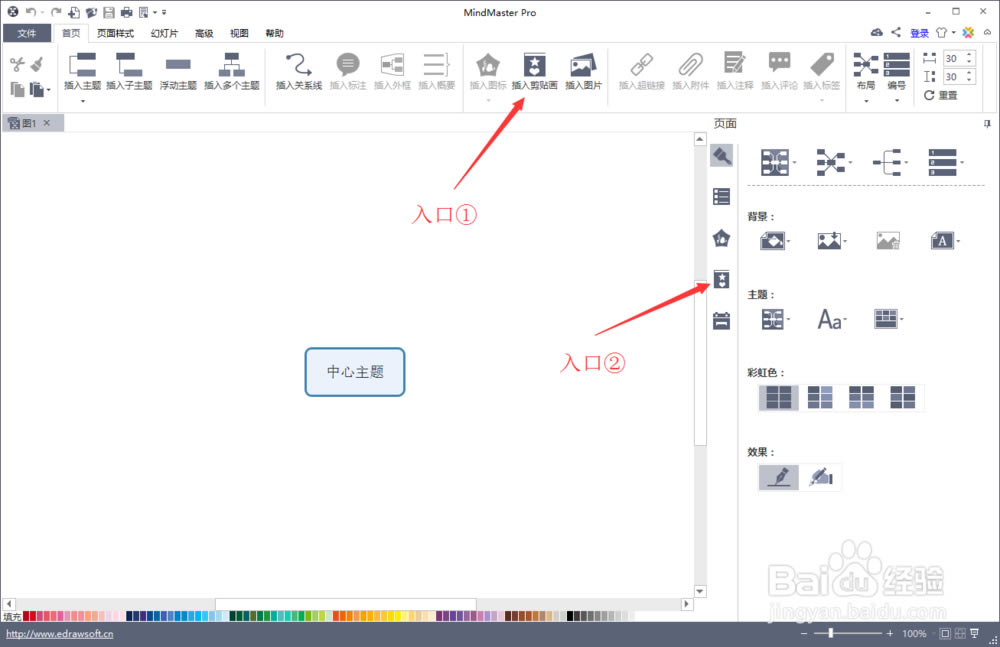This screenshot has height=647, width=1000.
Task: Click the 登录 (Login) link
Action: (919, 32)
